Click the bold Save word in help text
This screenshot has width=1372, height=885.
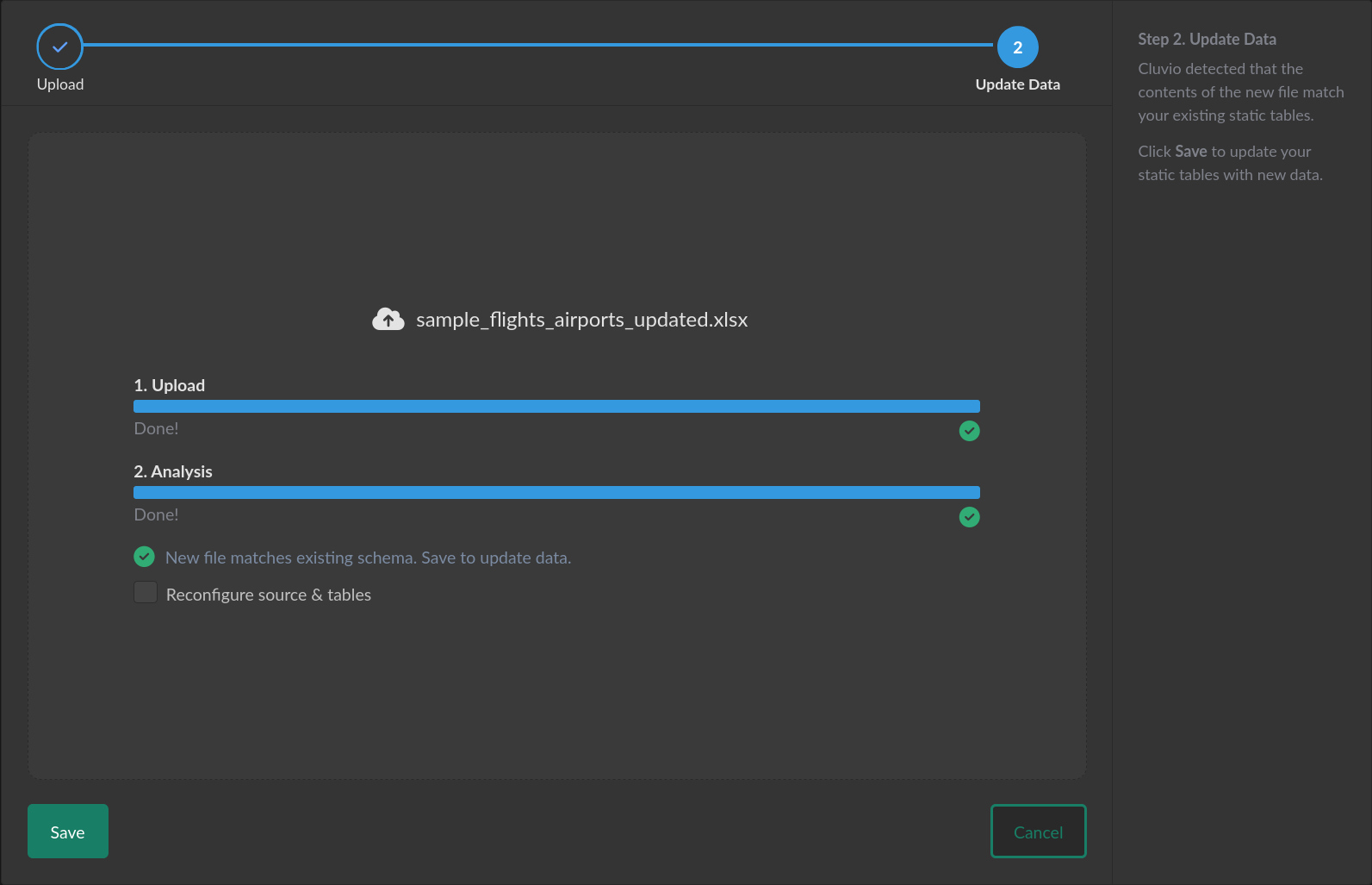(1190, 152)
